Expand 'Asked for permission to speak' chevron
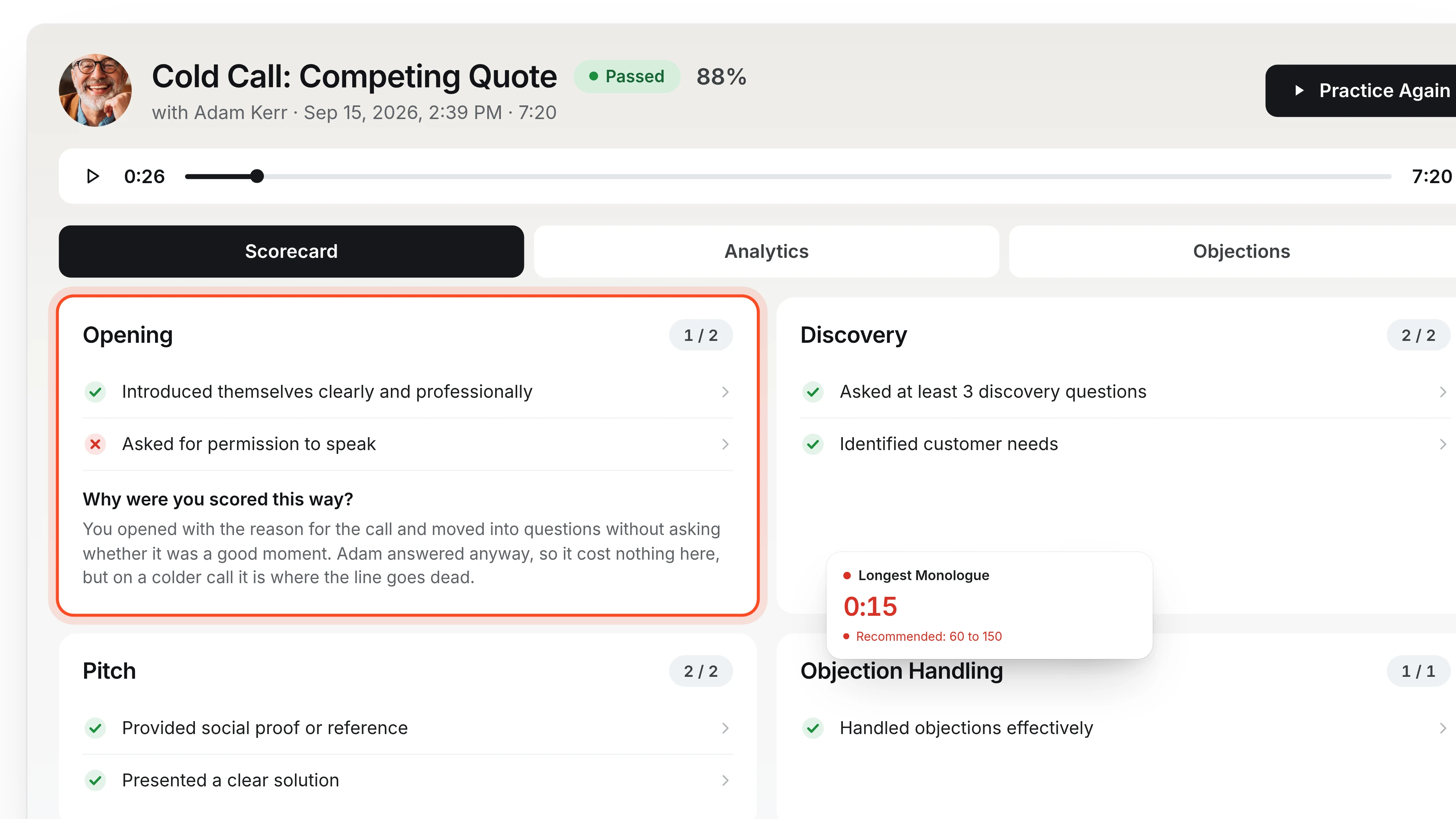Screen dimensions: 1456x819 pos(725,444)
